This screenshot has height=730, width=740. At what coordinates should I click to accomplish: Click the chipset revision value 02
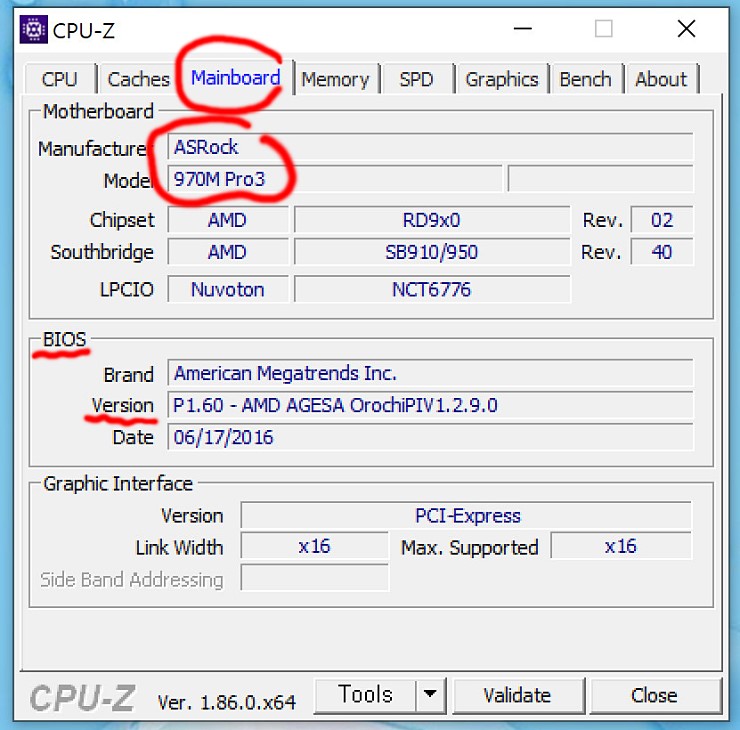click(x=662, y=220)
